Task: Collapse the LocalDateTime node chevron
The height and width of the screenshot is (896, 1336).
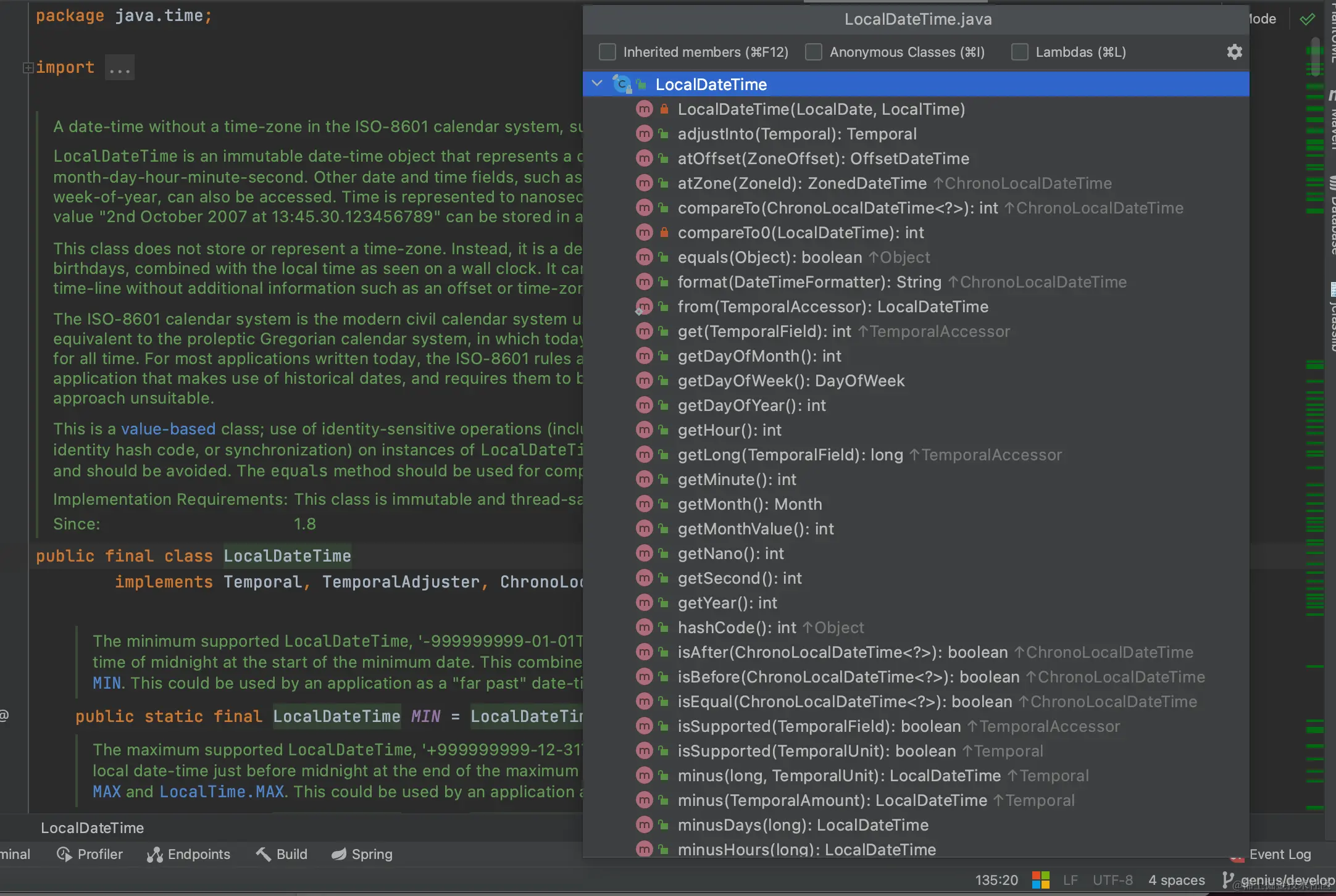Action: pyautogui.click(x=597, y=84)
